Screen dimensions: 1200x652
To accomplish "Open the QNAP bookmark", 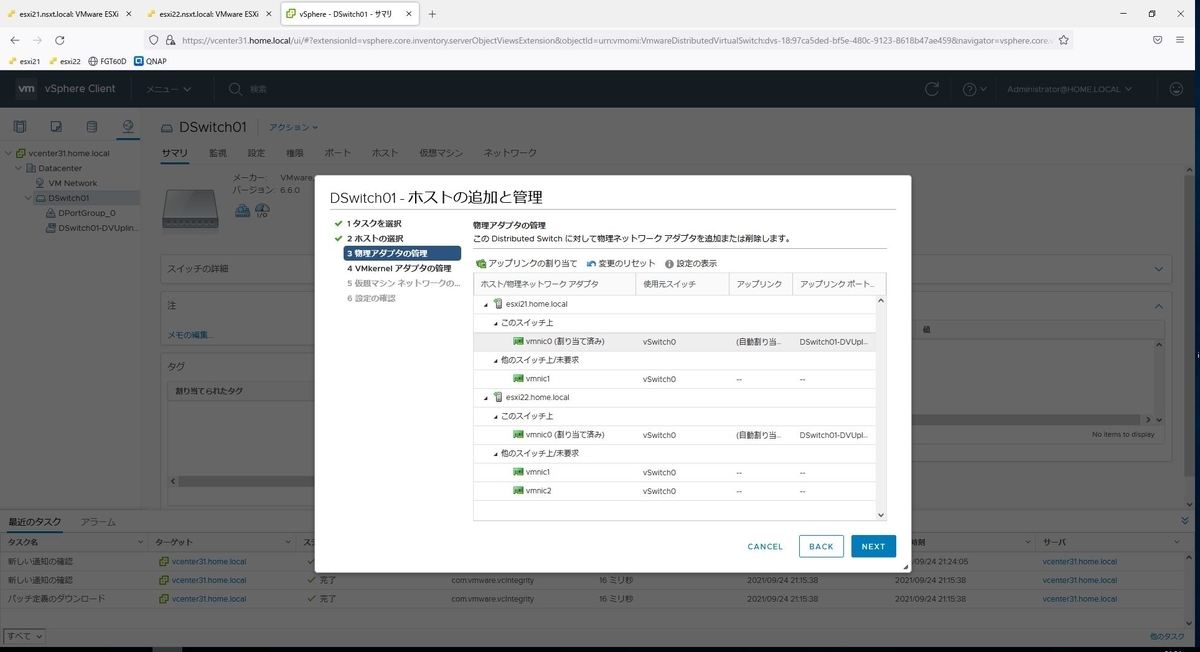I will (150, 61).
